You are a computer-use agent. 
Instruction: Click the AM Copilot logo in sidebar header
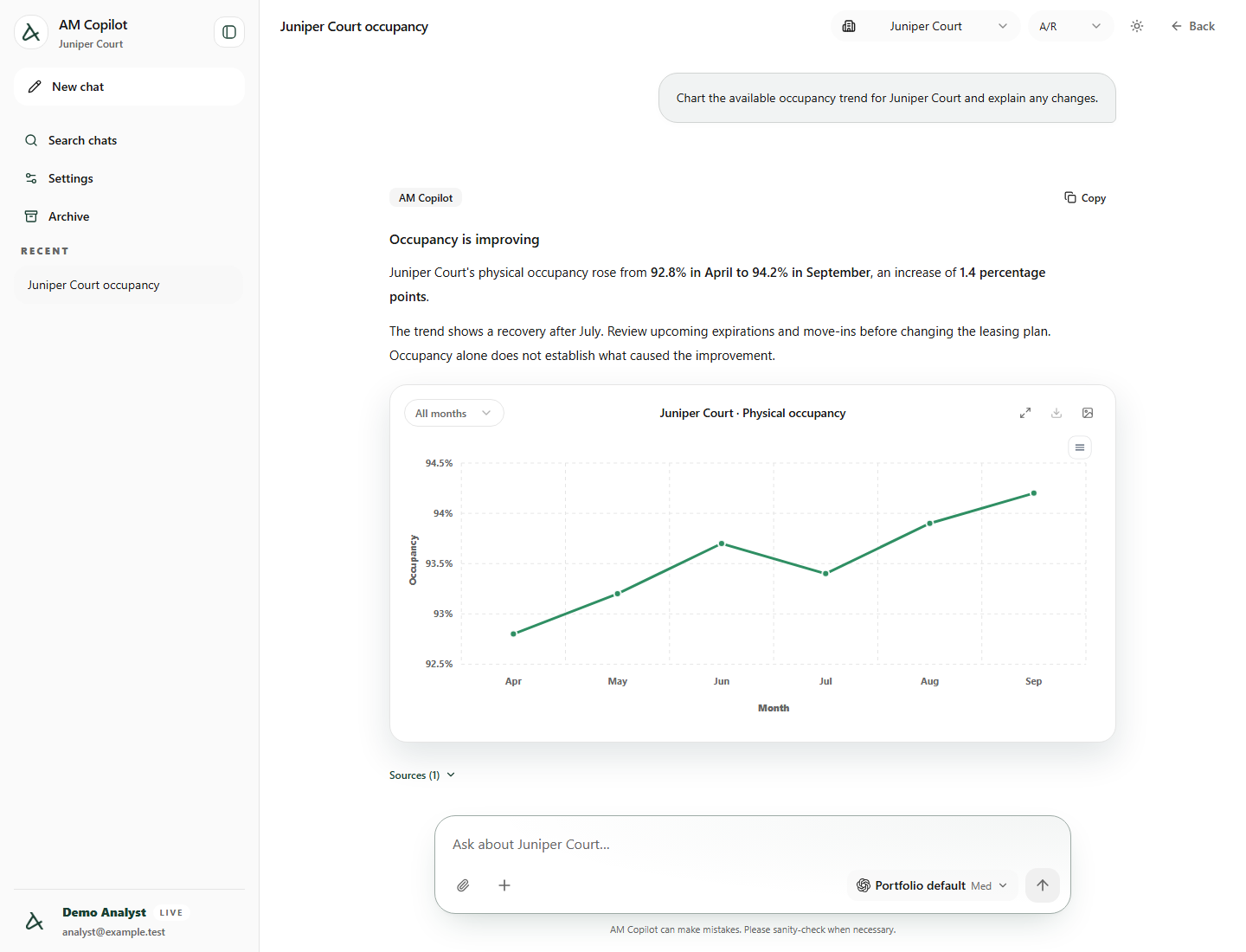[31, 33]
